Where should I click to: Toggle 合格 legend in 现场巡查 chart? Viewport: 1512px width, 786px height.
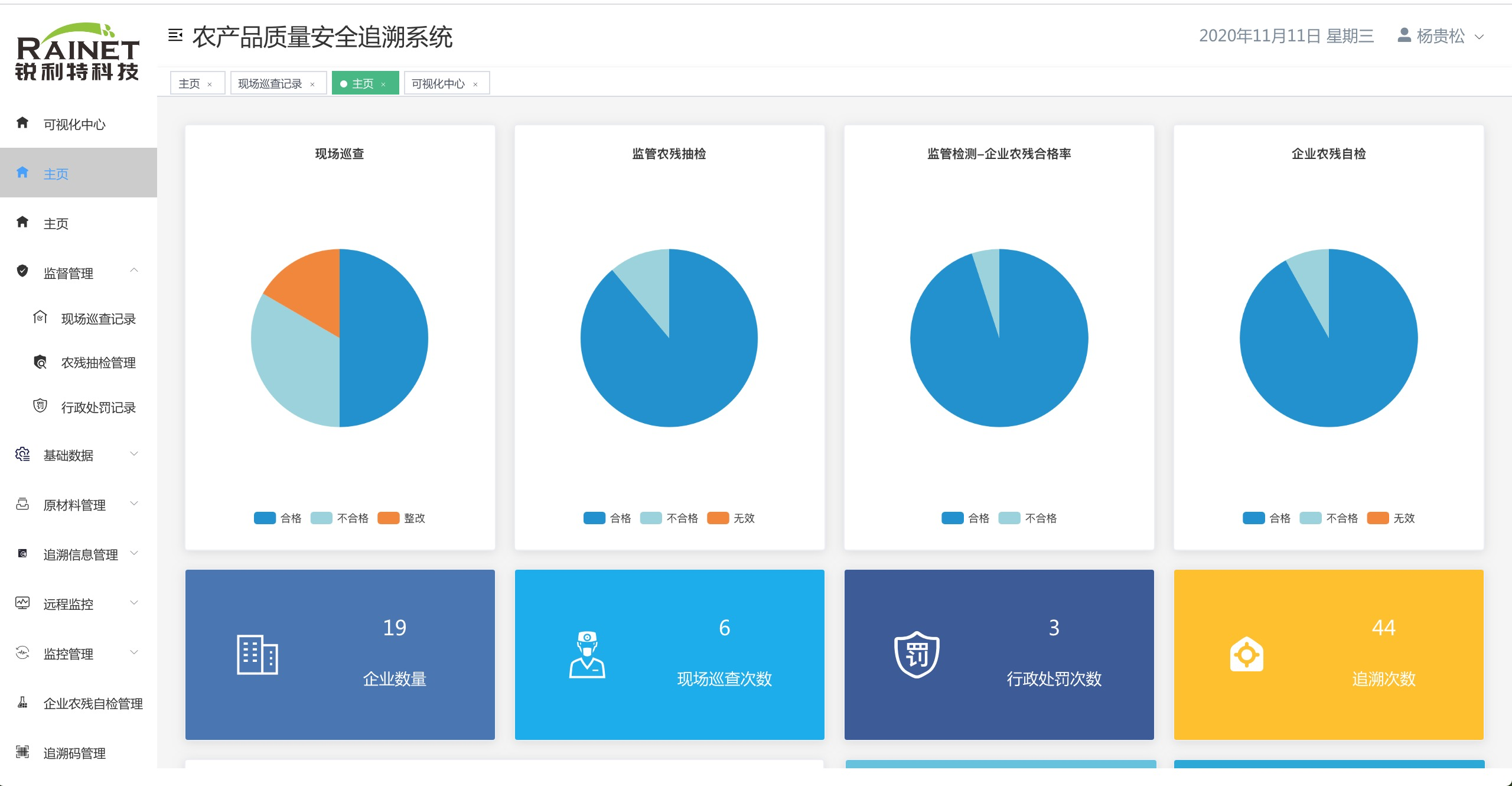278,518
